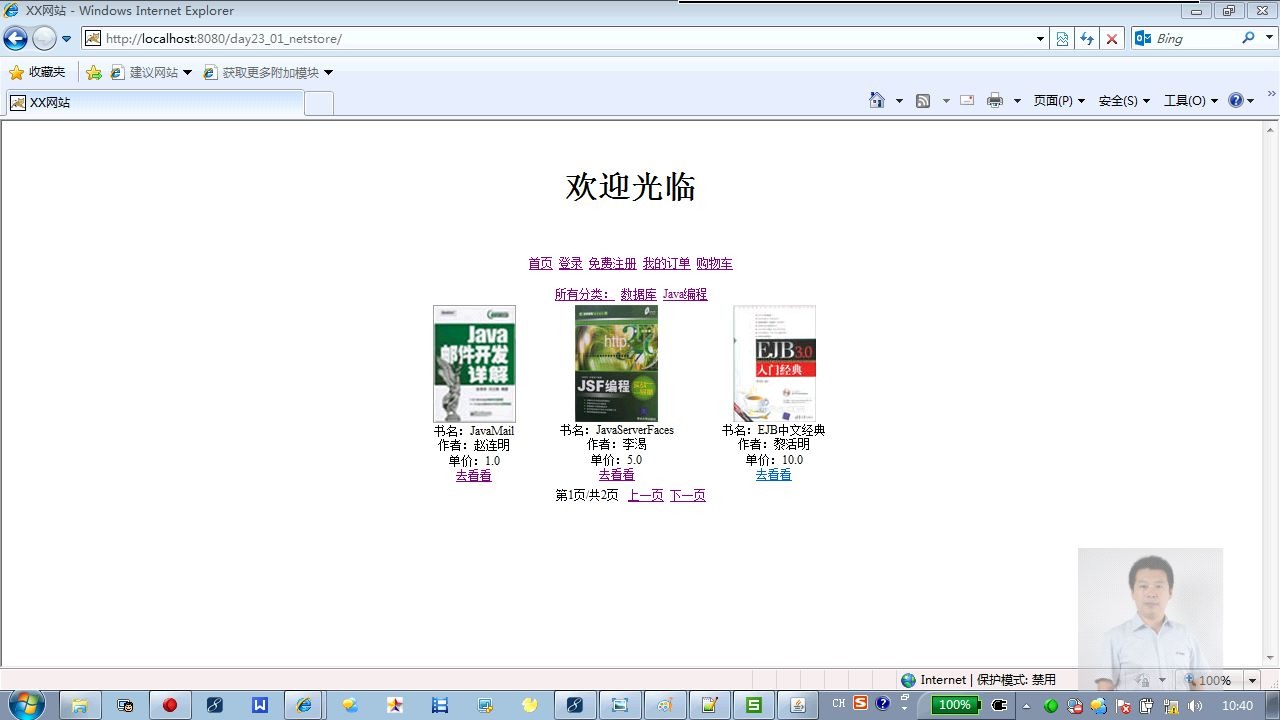The height and width of the screenshot is (720, 1280).
Task: Open the recent pages dropdown beside Forward
Action: (67, 39)
